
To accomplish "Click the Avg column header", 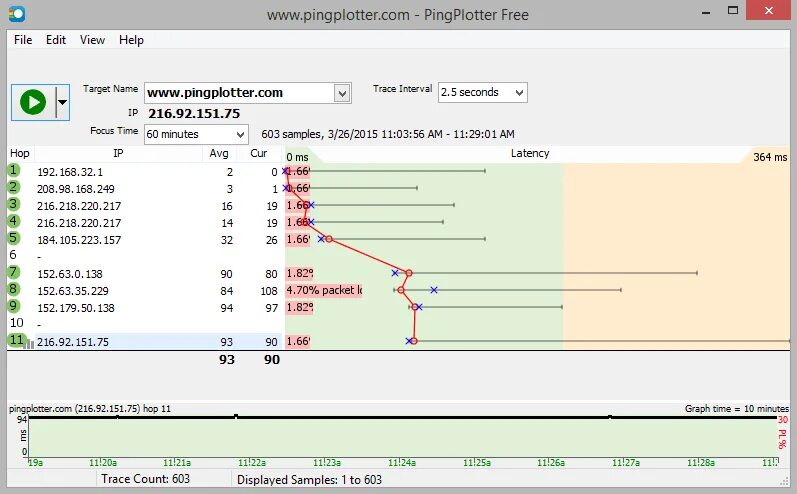I will [219, 153].
